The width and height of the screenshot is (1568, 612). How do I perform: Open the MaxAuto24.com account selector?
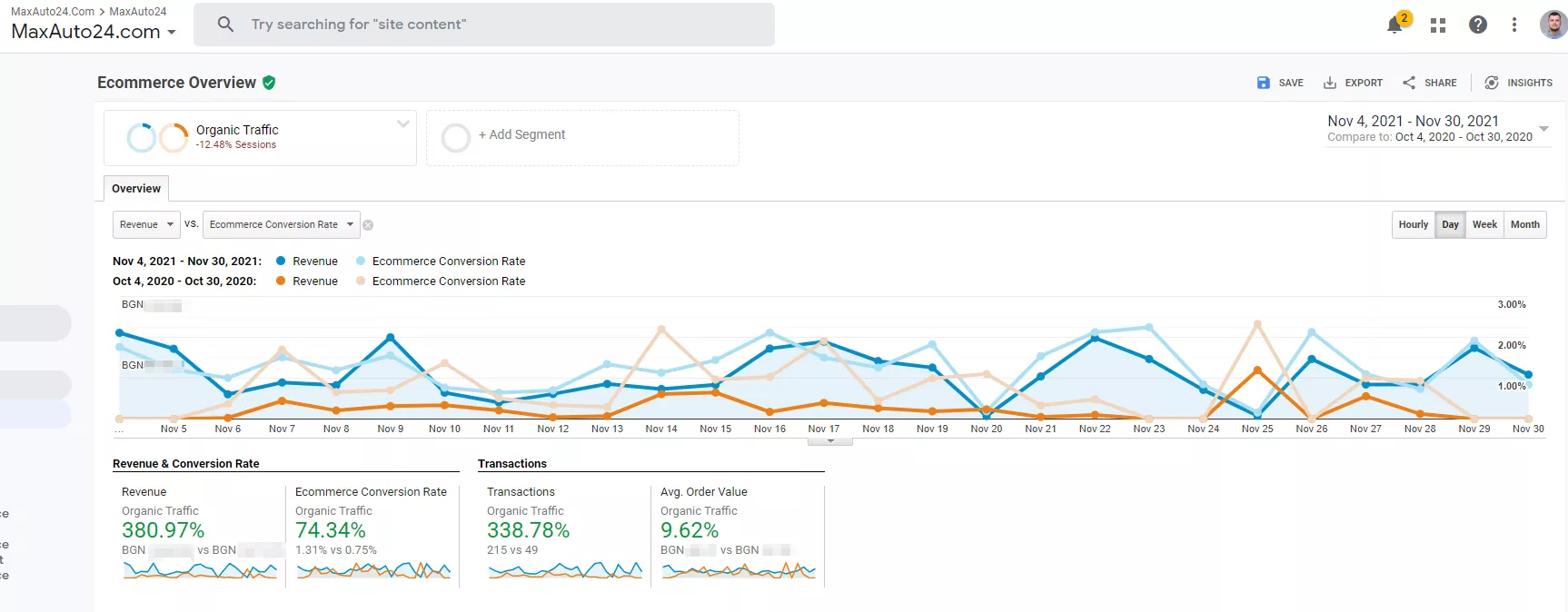94,32
